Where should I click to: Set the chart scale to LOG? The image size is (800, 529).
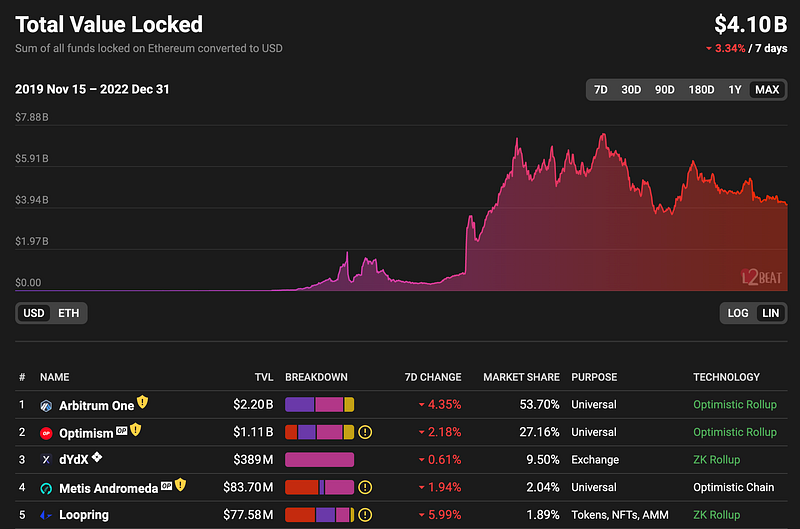click(738, 313)
